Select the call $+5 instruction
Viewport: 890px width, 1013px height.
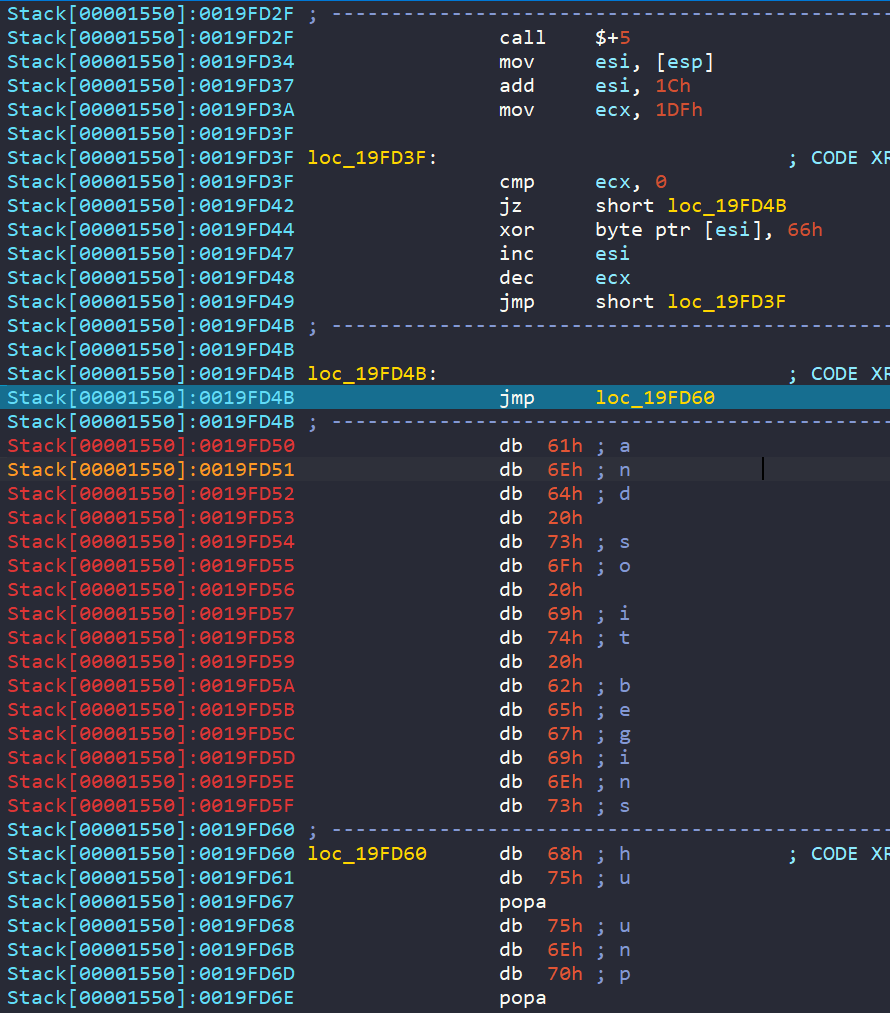564,37
